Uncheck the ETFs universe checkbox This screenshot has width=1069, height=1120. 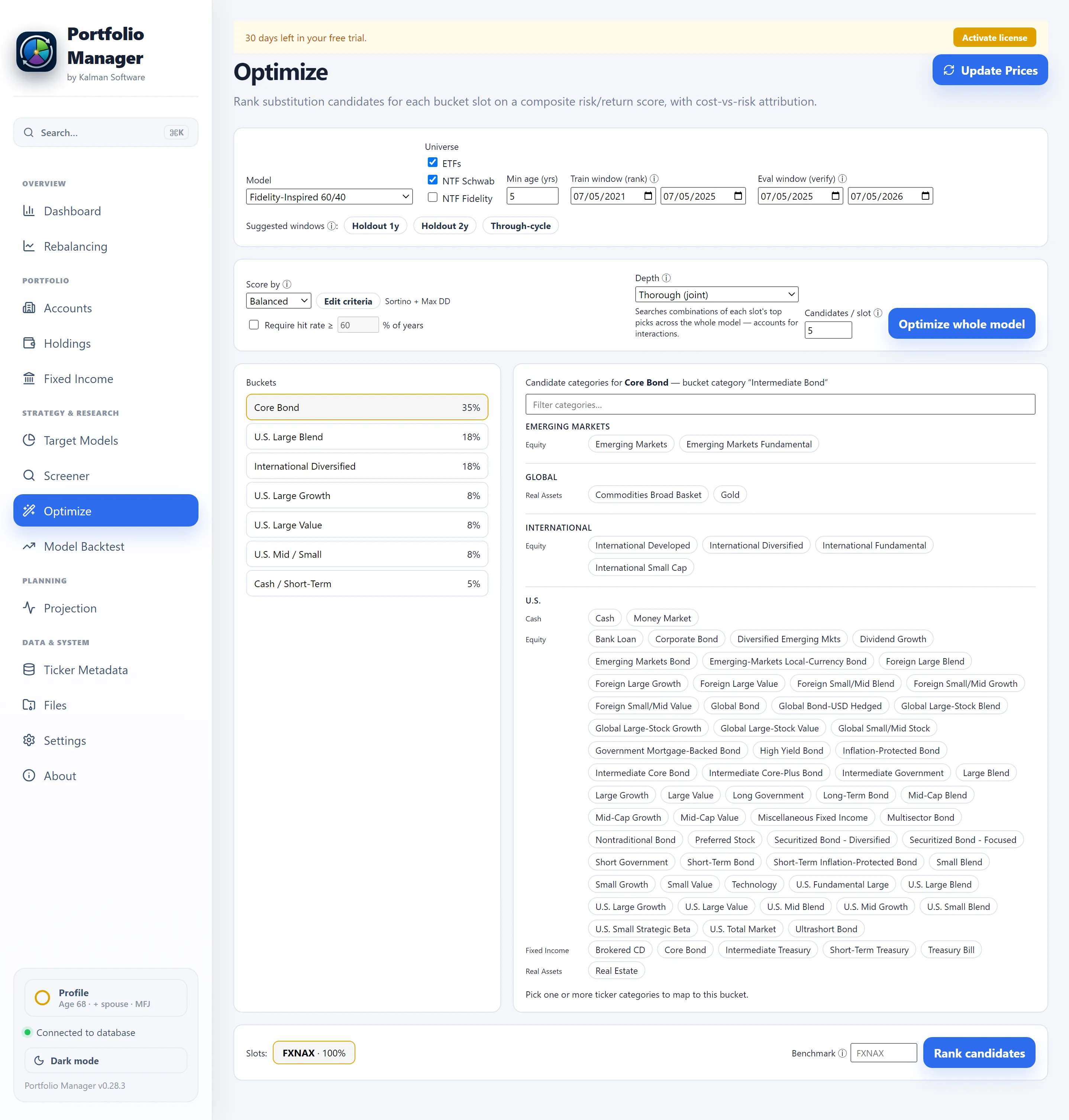click(x=433, y=162)
